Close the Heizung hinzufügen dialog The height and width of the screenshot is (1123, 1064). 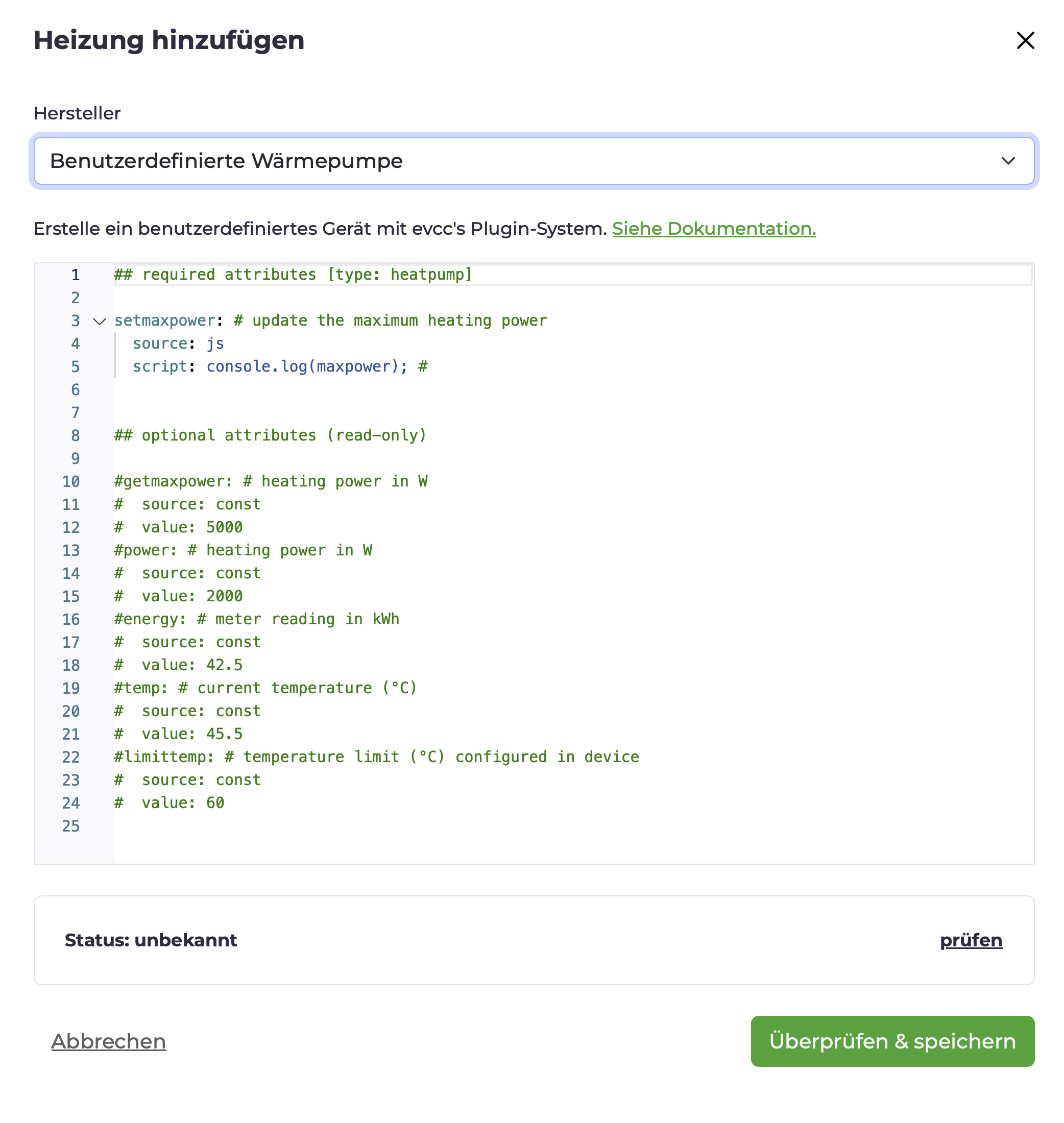pyautogui.click(x=1025, y=40)
